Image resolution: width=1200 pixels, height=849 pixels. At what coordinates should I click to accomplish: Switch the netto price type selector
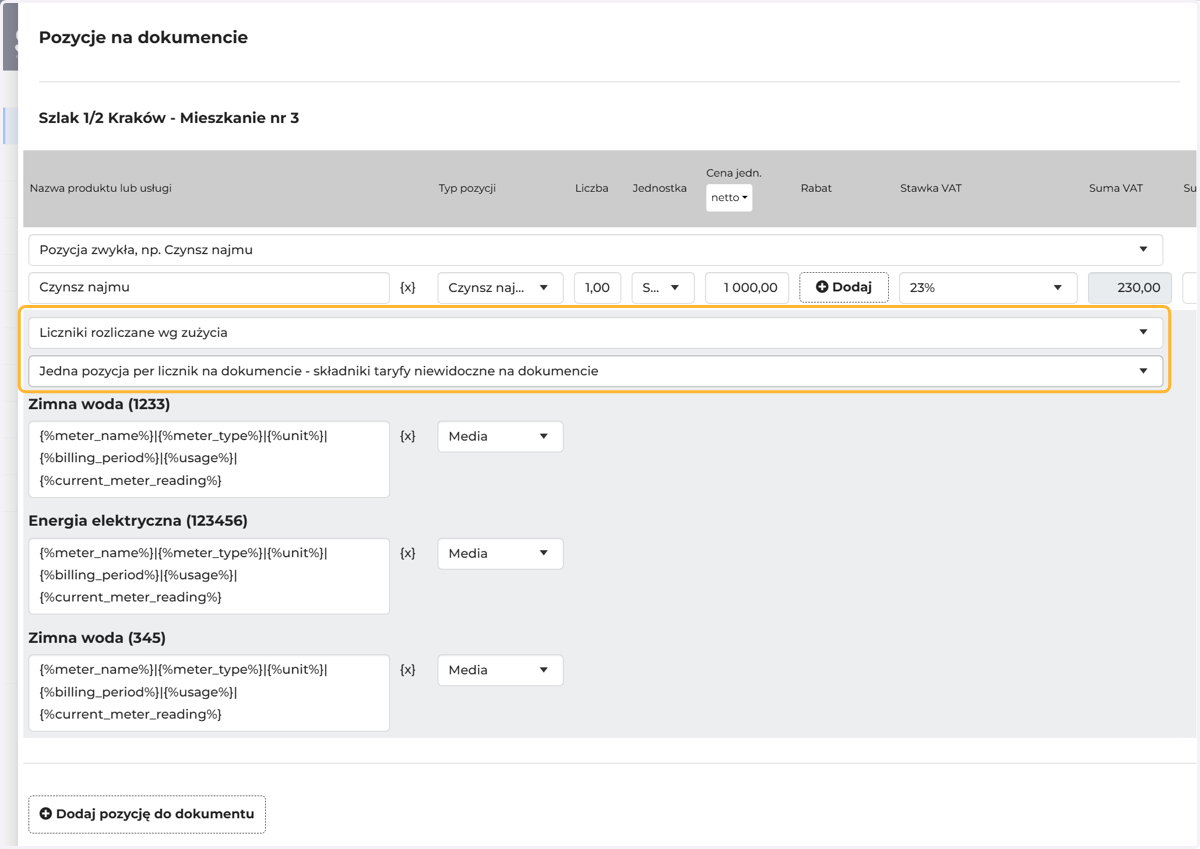pyautogui.click(x=729, y=197)
